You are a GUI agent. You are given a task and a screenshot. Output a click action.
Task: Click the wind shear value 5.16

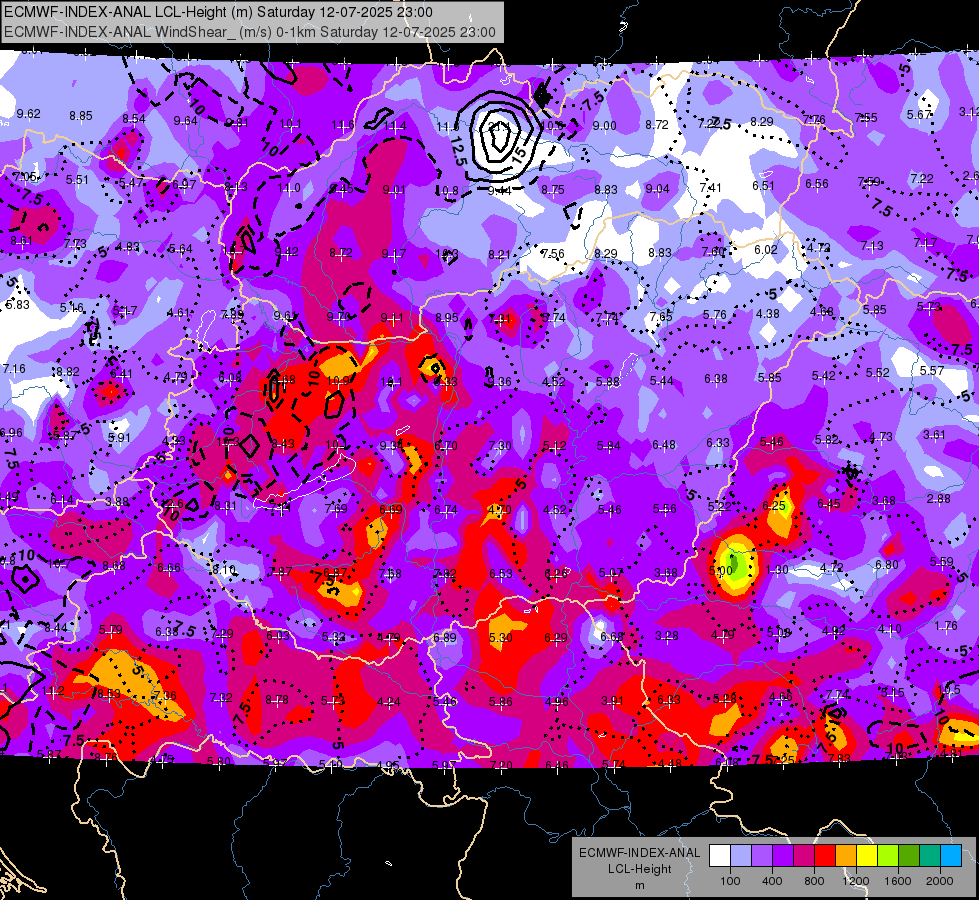[x=72, y=308]
